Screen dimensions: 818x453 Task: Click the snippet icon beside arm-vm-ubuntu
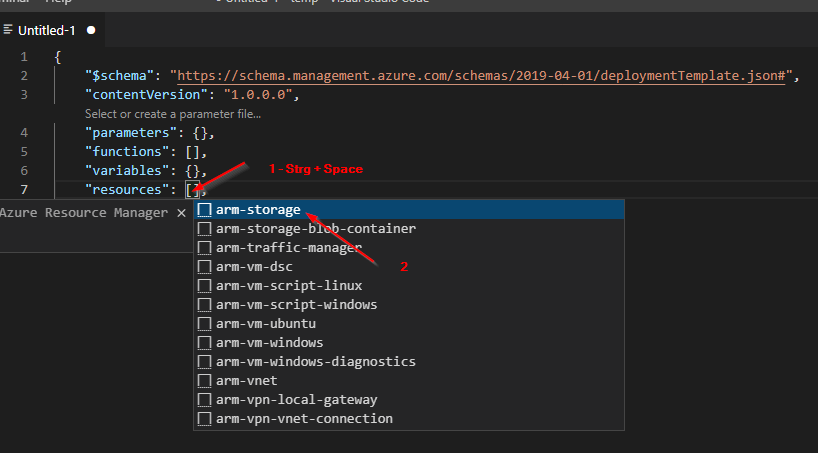pyautogui.click(x=204, y=324)
